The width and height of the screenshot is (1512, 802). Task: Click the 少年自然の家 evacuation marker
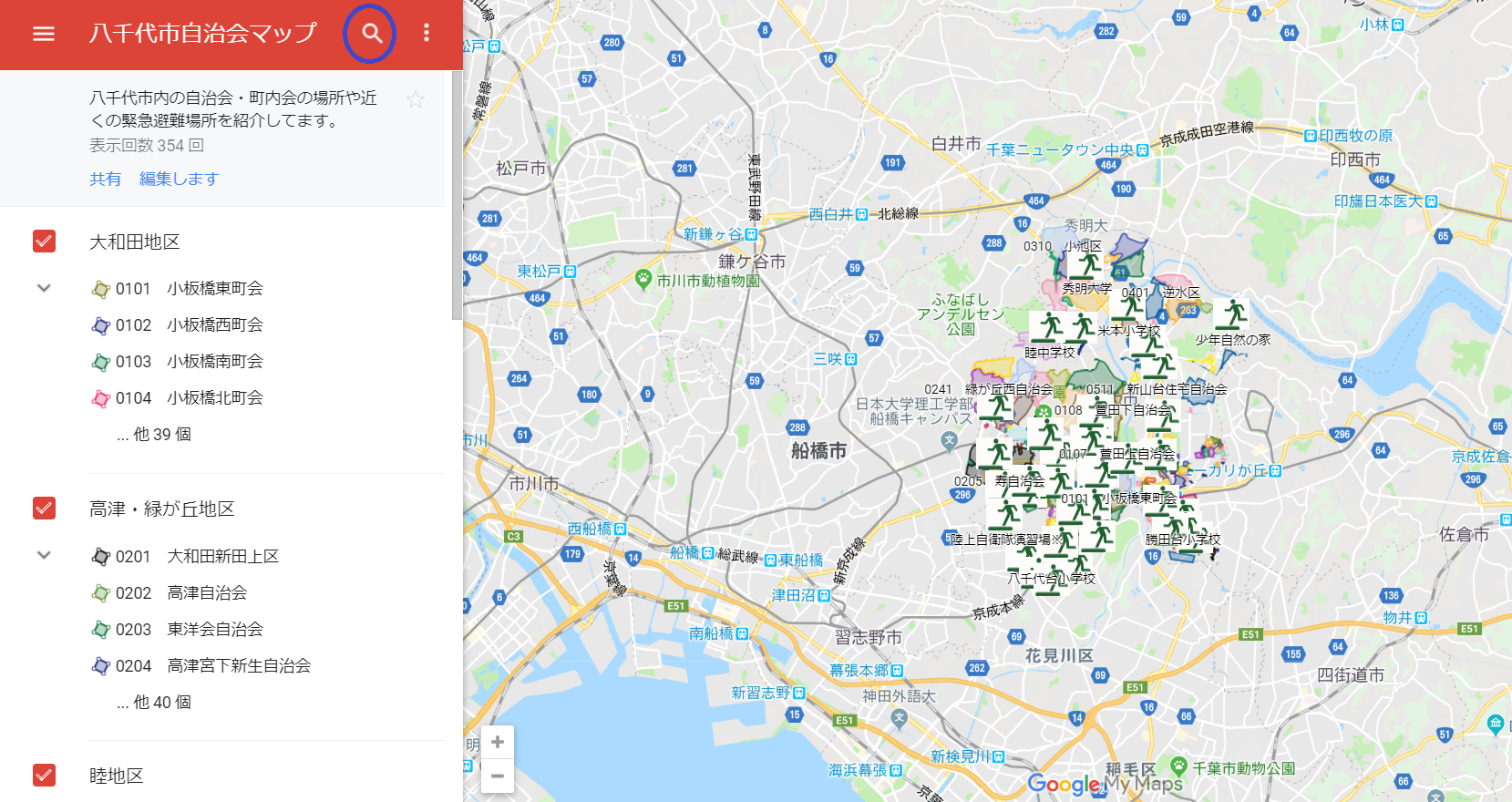1233,315
